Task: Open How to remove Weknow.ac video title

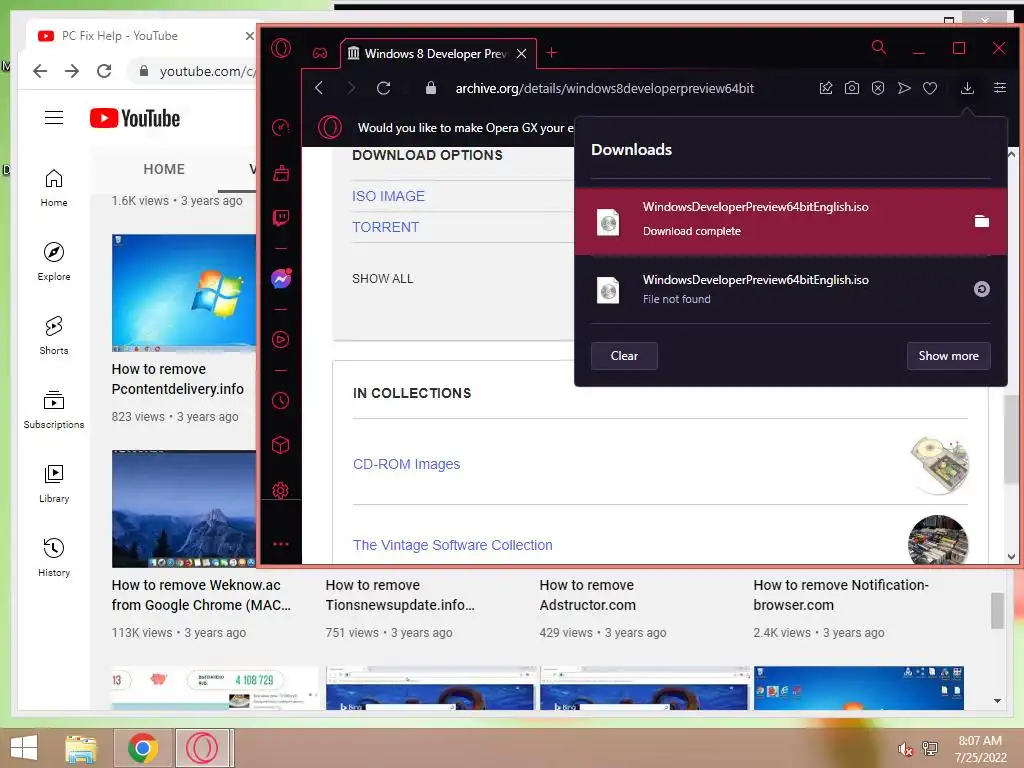Action: [201, 595]
